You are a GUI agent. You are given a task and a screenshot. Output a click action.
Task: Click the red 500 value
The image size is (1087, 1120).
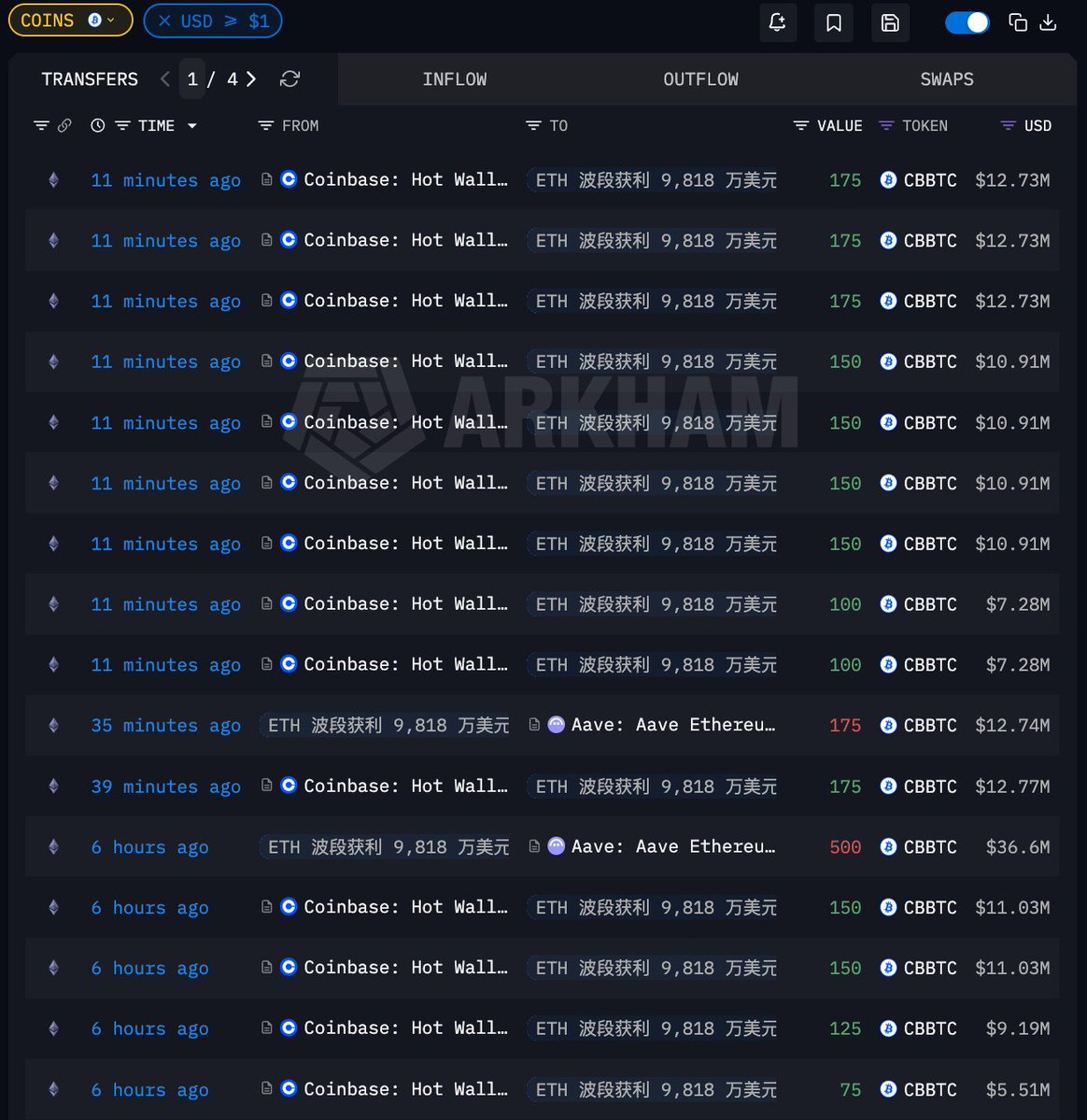tap(845, 847)
